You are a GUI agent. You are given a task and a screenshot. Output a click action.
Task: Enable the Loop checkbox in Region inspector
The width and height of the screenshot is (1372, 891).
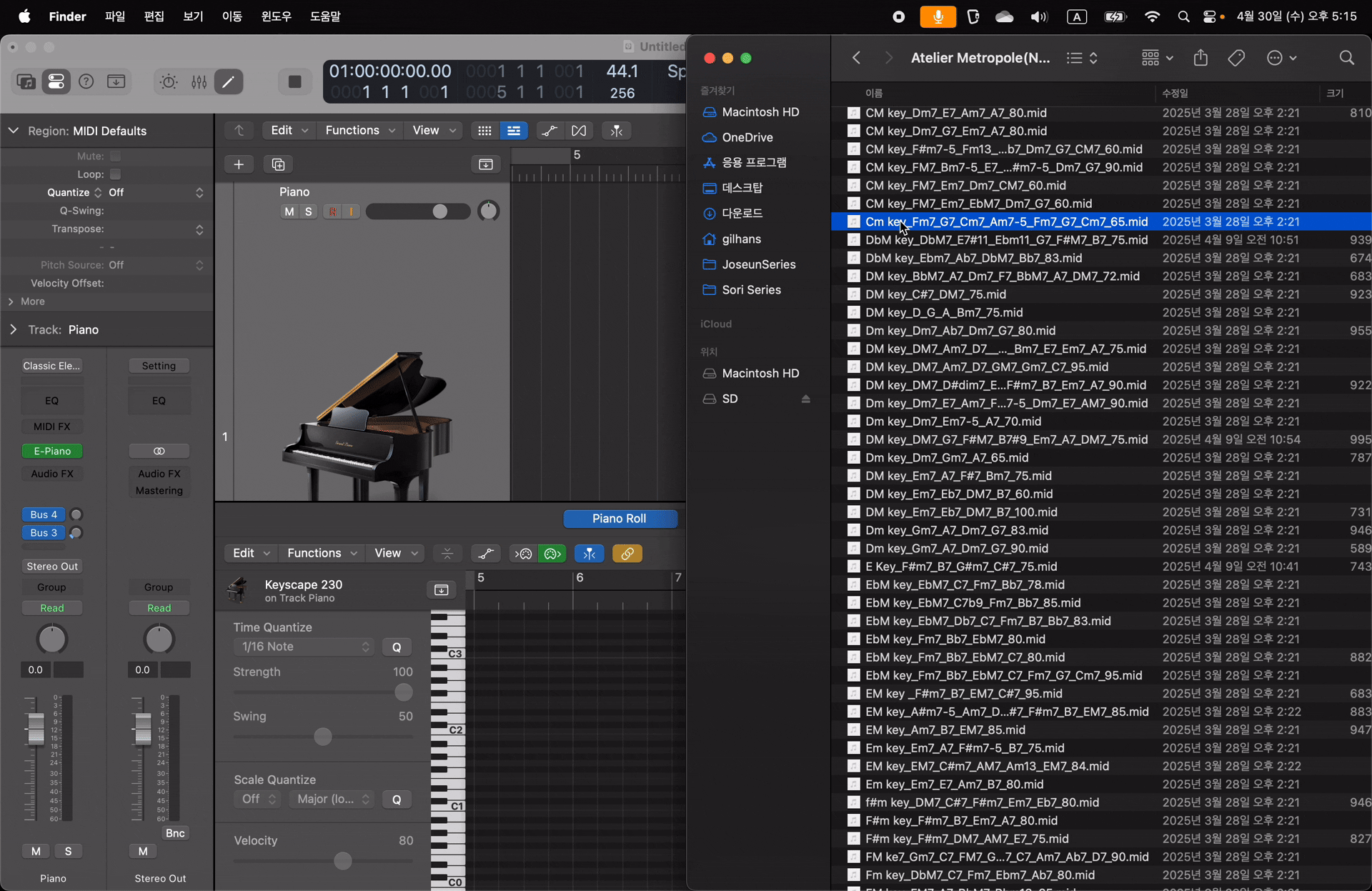116,174
